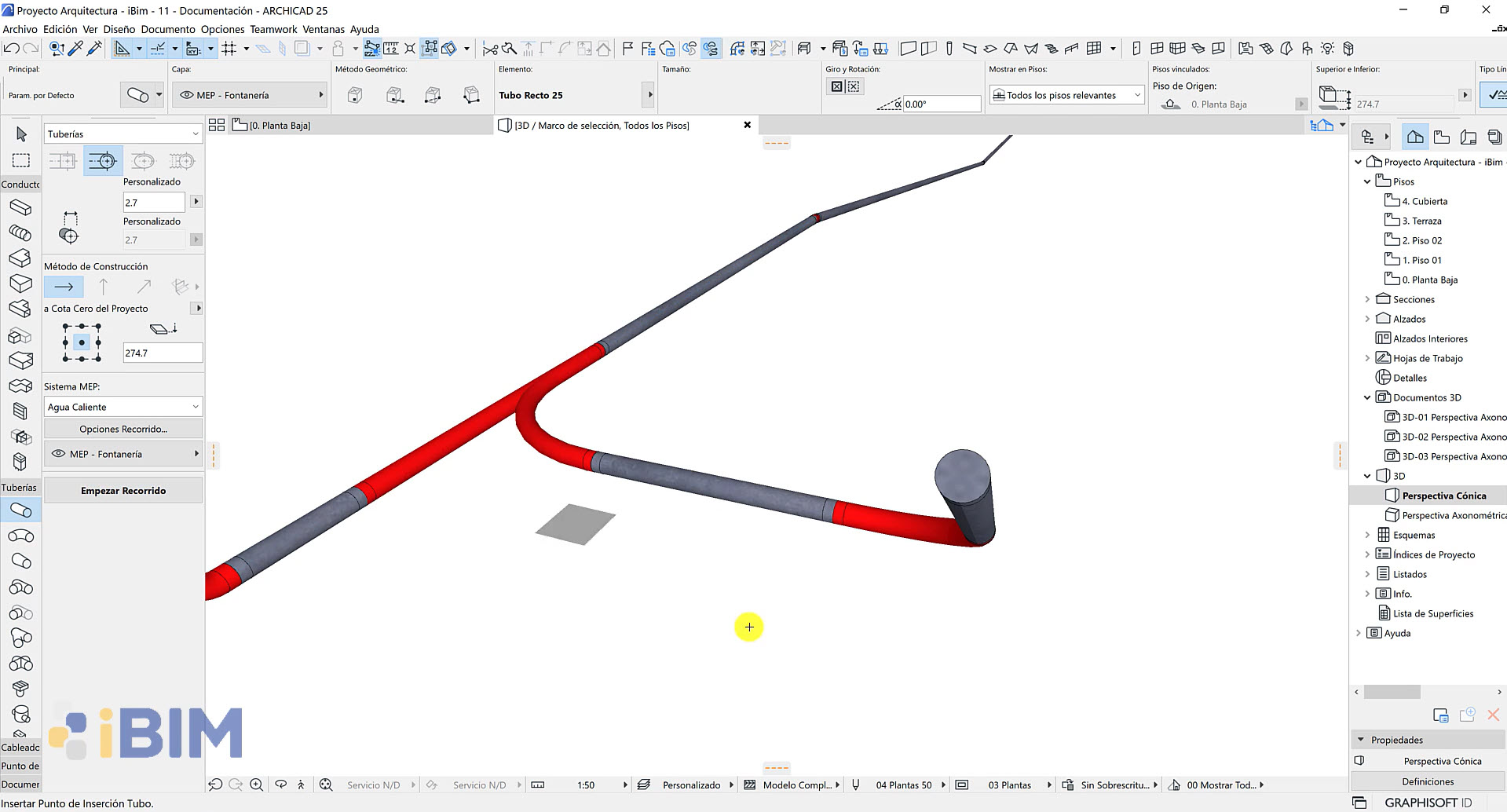
Task: Select the Marquee selection tool
Action: pos(21,160)
